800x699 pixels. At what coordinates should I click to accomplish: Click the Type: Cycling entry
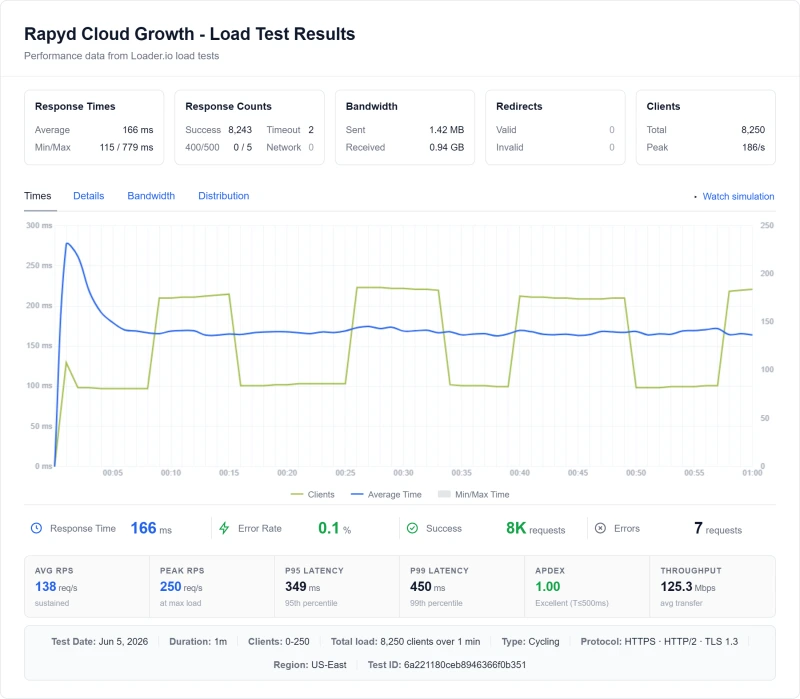[x=530, y=642]
